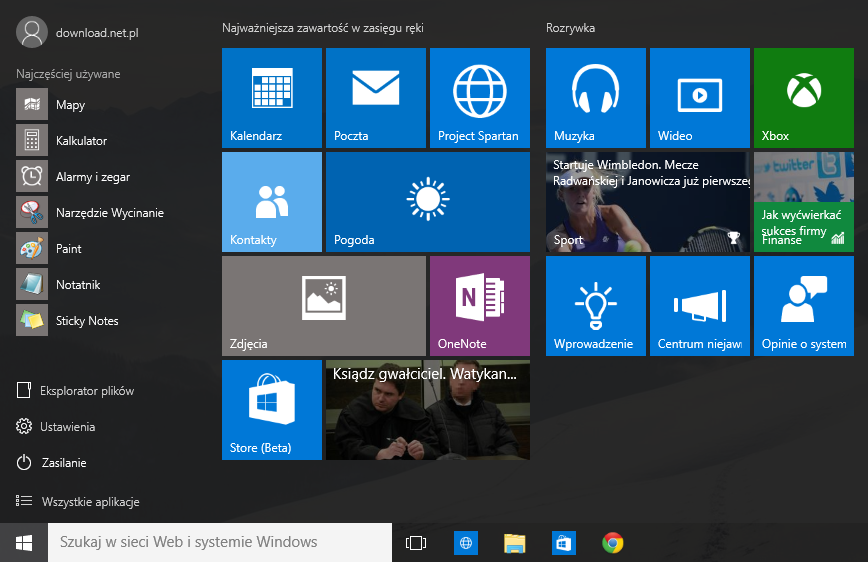
Task: Open the Pogoda weather tile
Action: (428, 202)
